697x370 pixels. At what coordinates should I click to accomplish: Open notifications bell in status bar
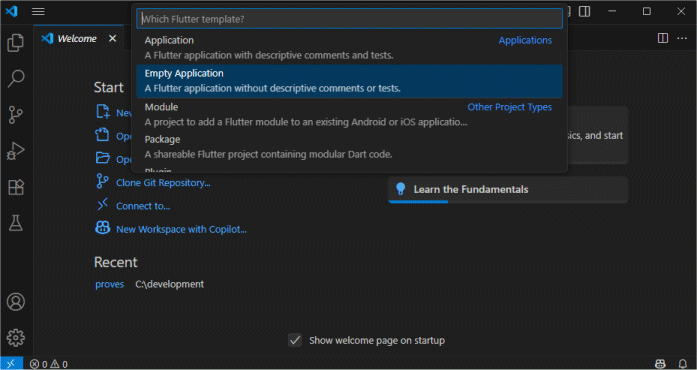pos(682,364)
